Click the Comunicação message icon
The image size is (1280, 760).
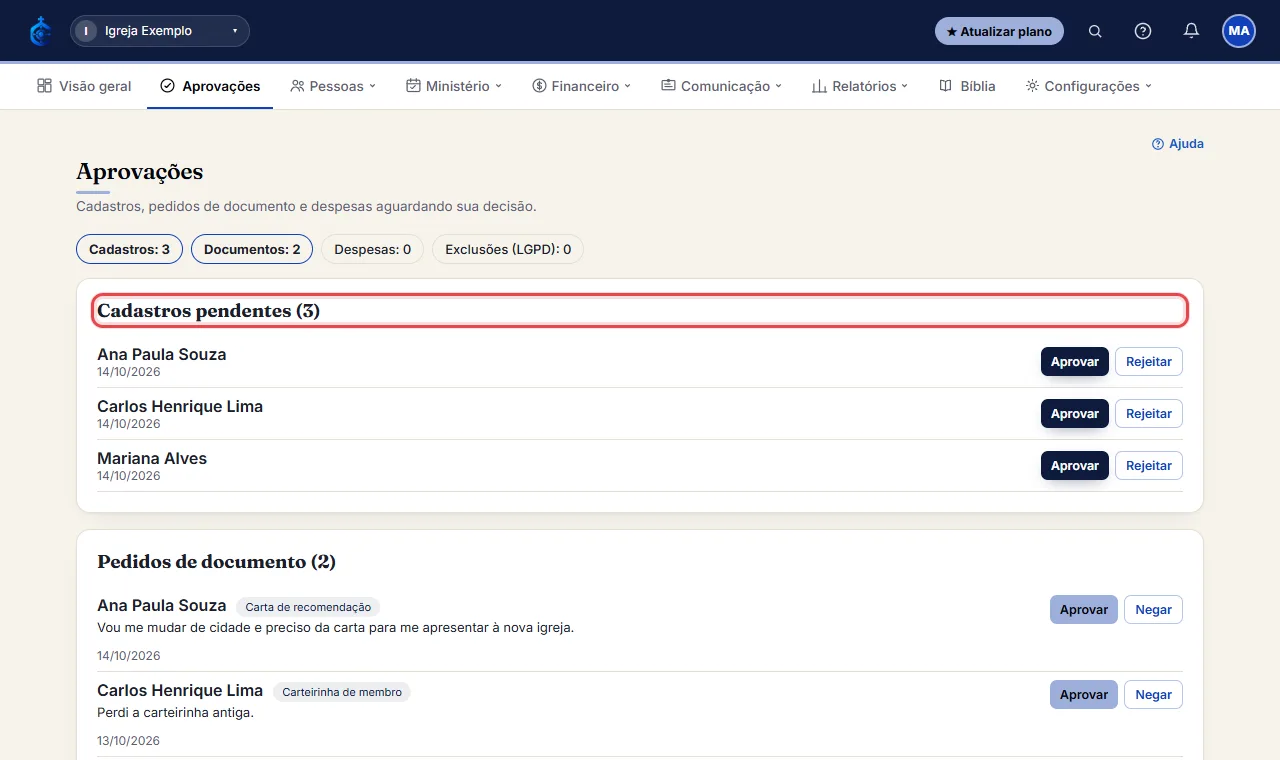coord(668,86)
